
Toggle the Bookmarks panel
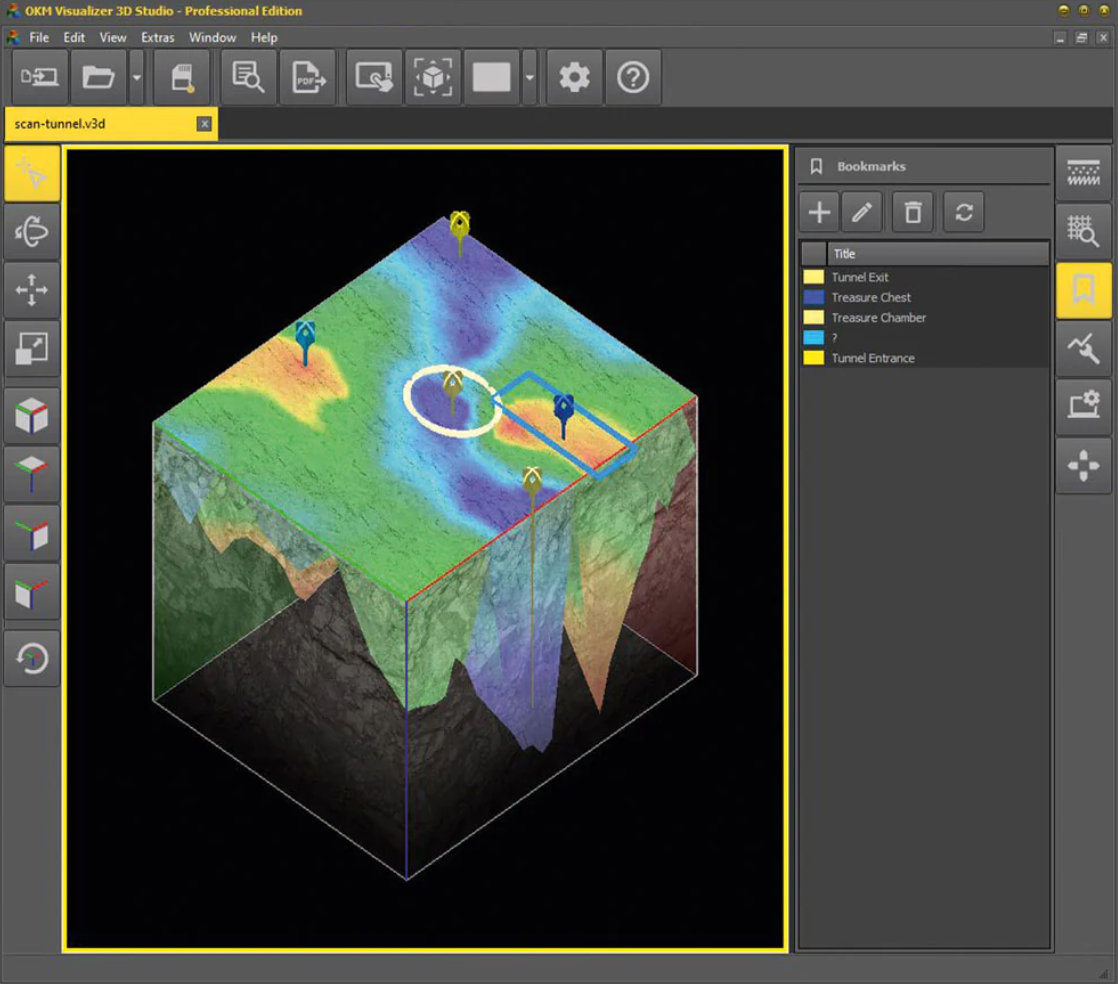point(1082,288)
